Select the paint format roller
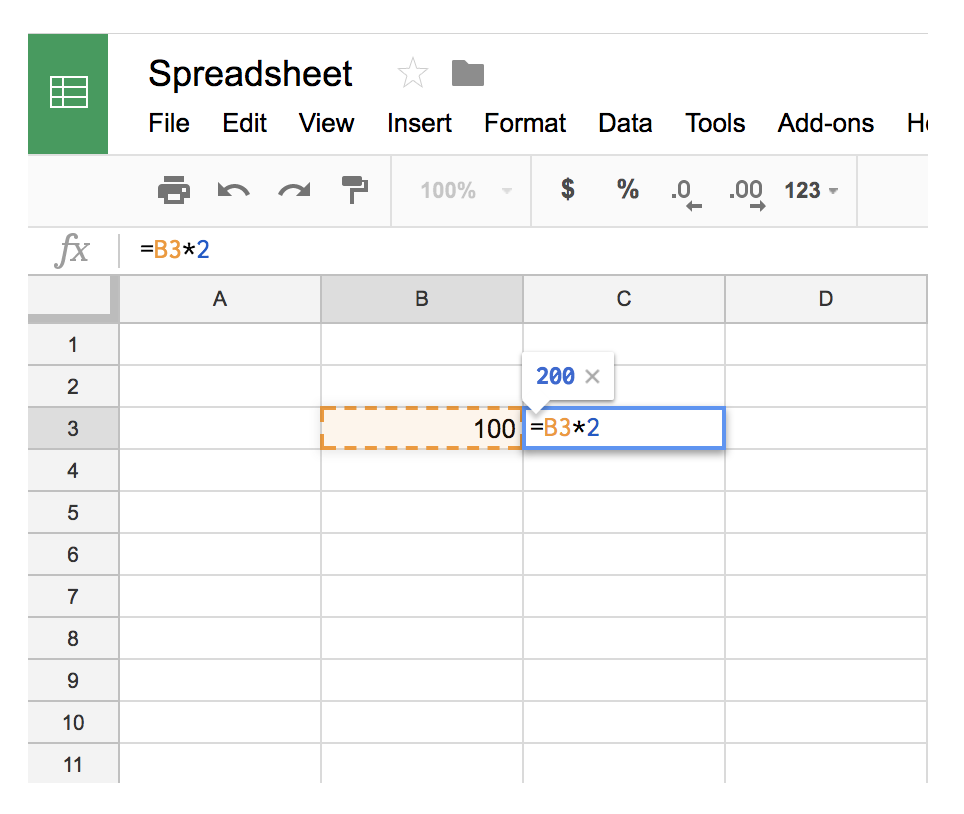 coord(354,190)
